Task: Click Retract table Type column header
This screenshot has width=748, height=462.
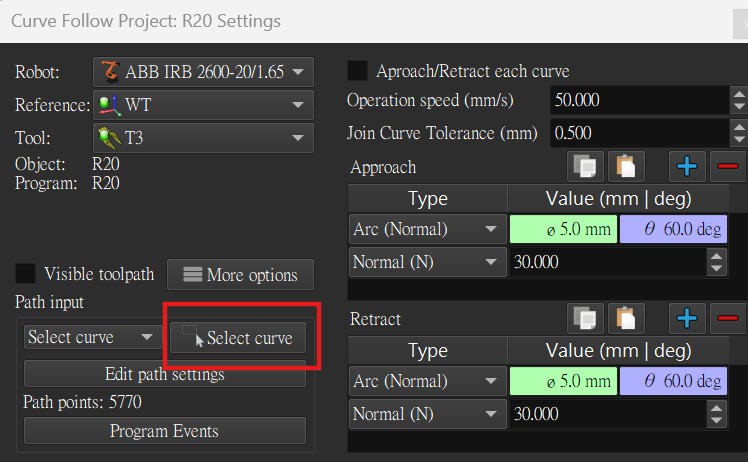Action: 427,351
